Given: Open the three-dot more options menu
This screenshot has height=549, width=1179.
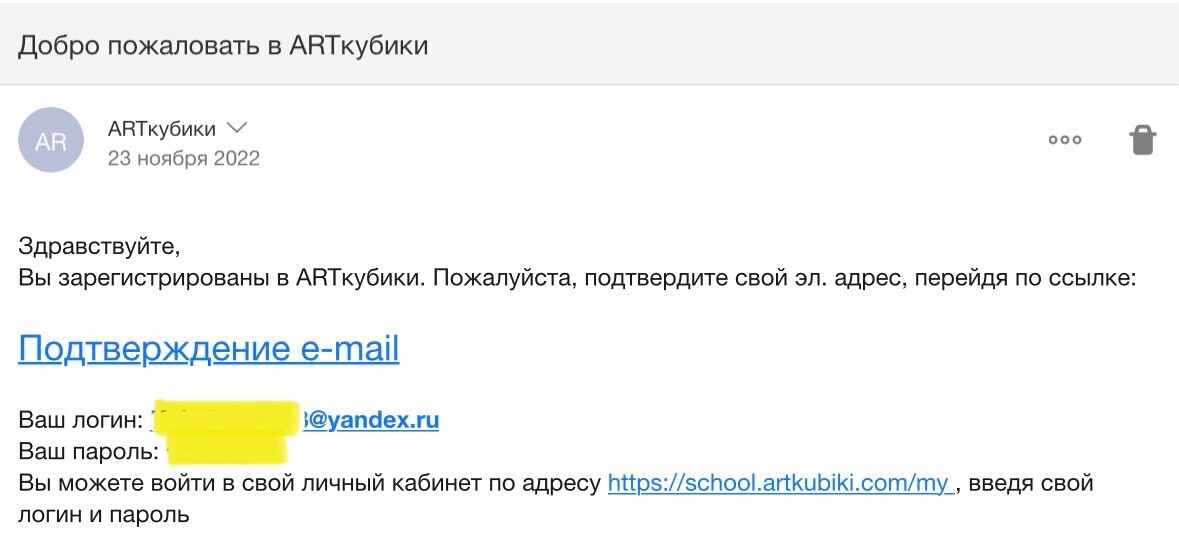Looking at the screenshot, I should coord(1065,140).
